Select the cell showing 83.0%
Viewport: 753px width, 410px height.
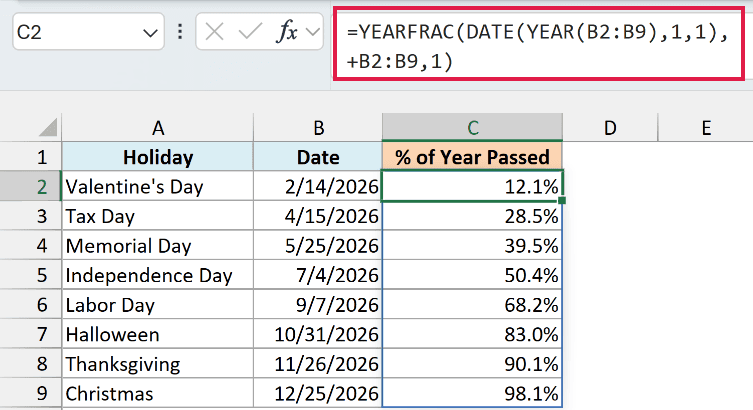[473, 334]
